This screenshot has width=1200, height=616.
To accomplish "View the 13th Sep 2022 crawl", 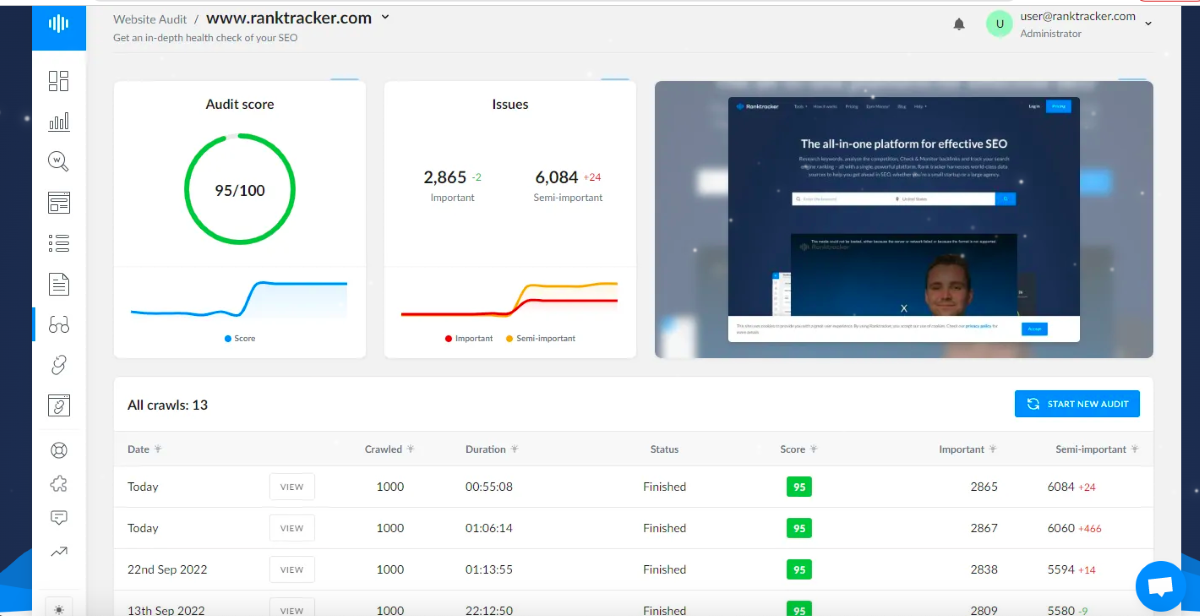I will 292,610.
